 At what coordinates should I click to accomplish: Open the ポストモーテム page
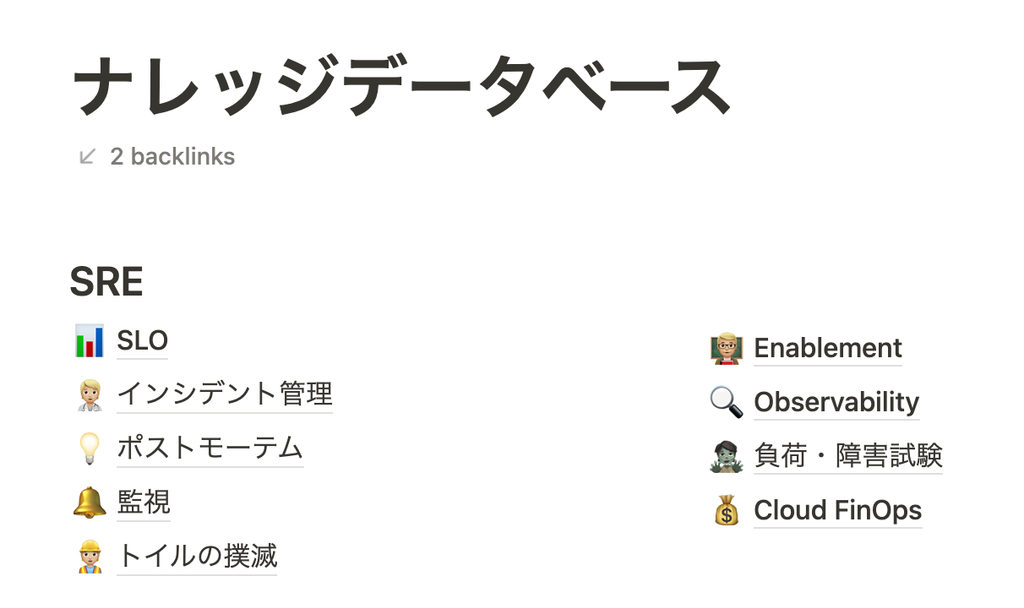210,448
